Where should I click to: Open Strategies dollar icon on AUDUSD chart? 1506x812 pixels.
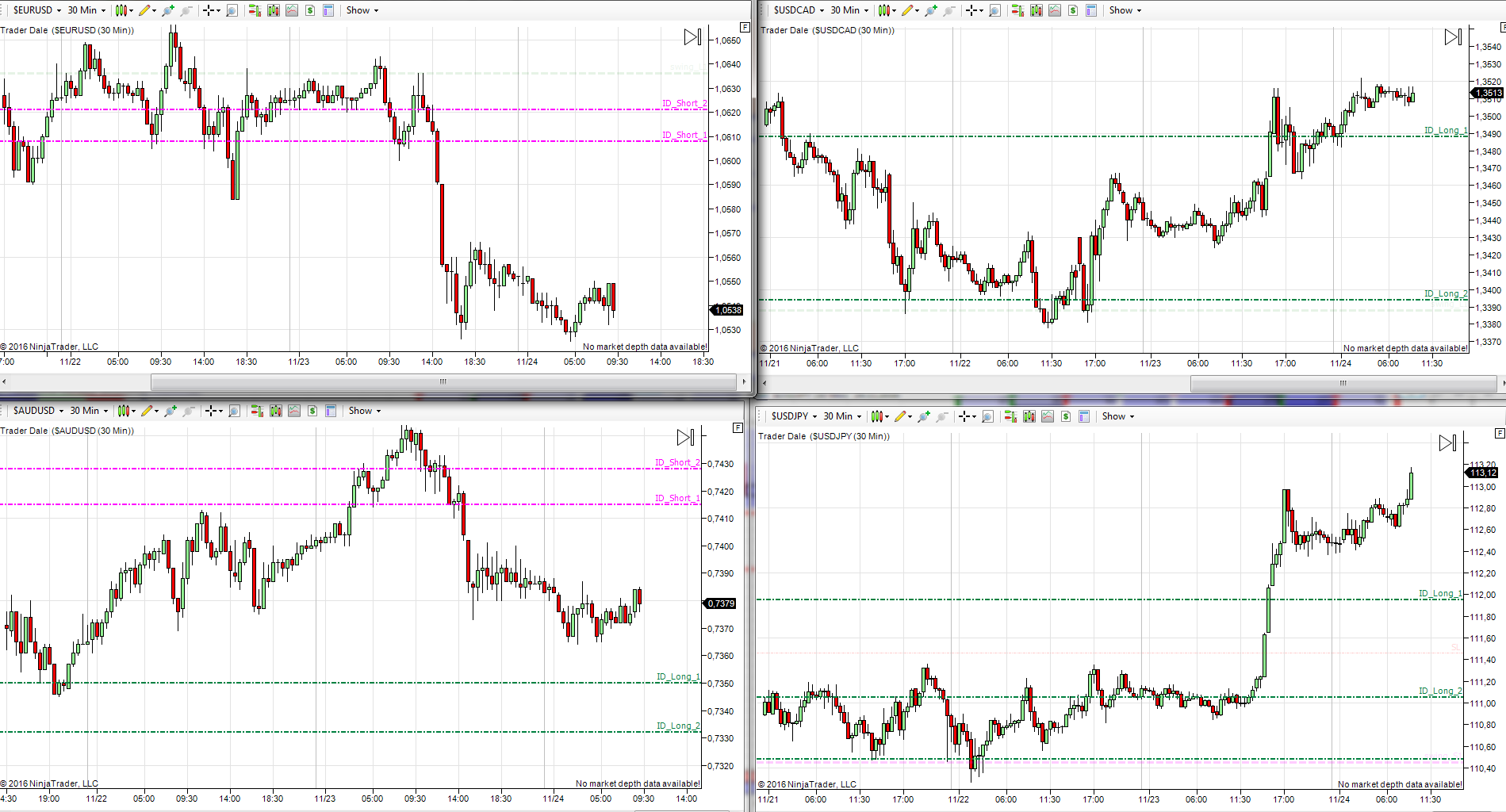pos(312,411)
